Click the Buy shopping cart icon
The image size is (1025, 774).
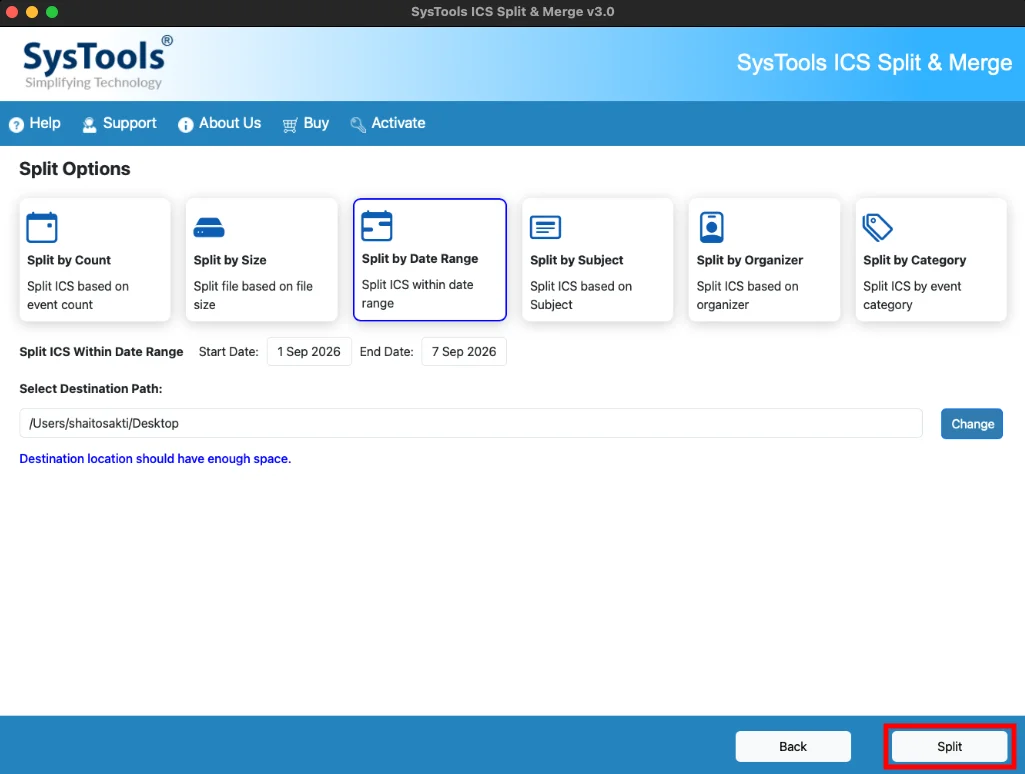[x=290, y=124]
